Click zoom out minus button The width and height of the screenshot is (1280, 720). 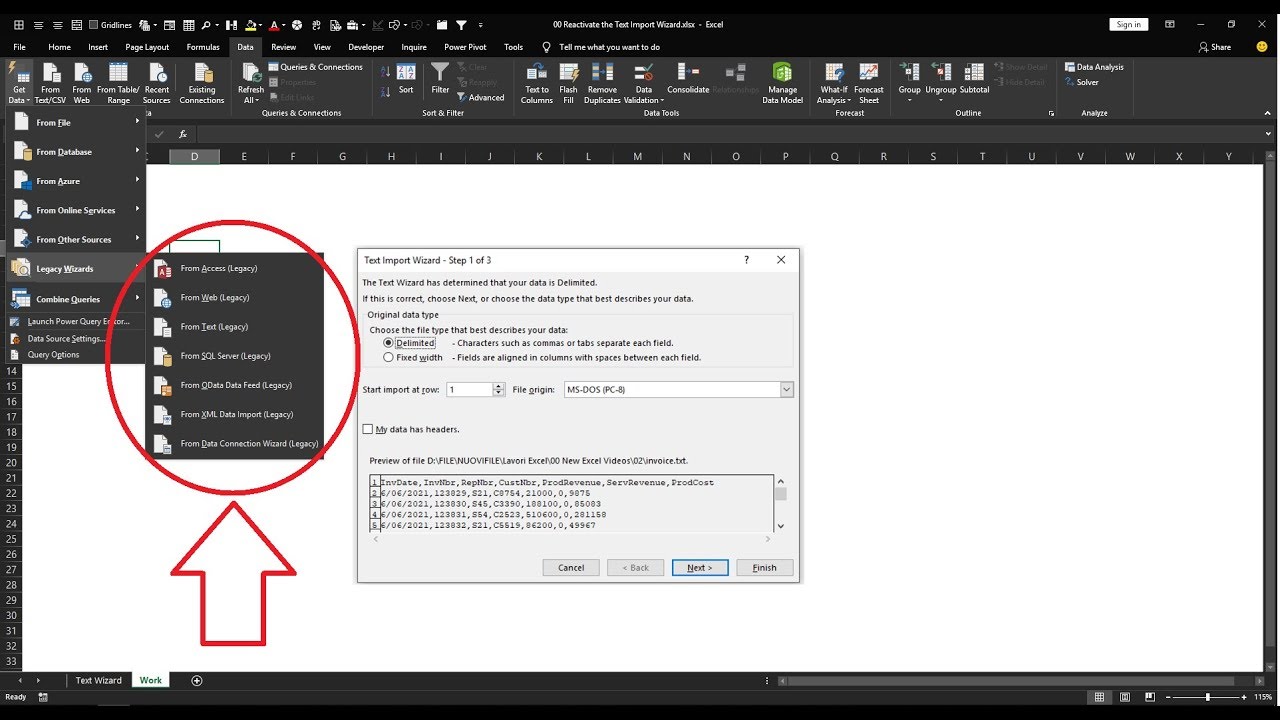pos(1168,697)
